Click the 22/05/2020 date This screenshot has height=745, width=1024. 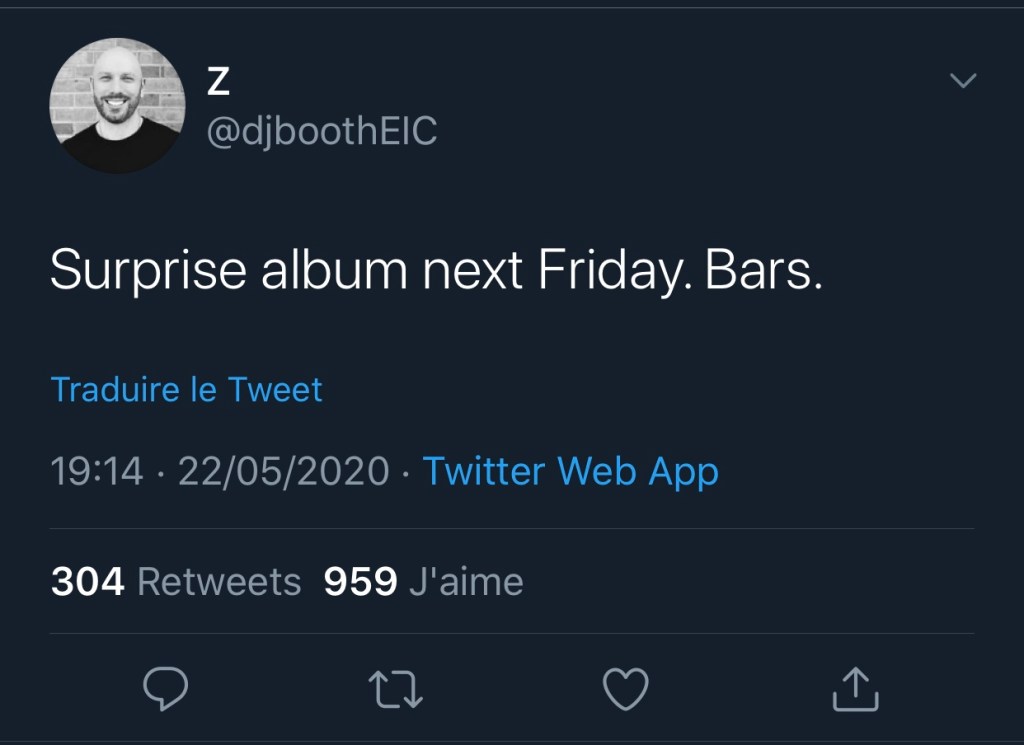click(283, 471)
